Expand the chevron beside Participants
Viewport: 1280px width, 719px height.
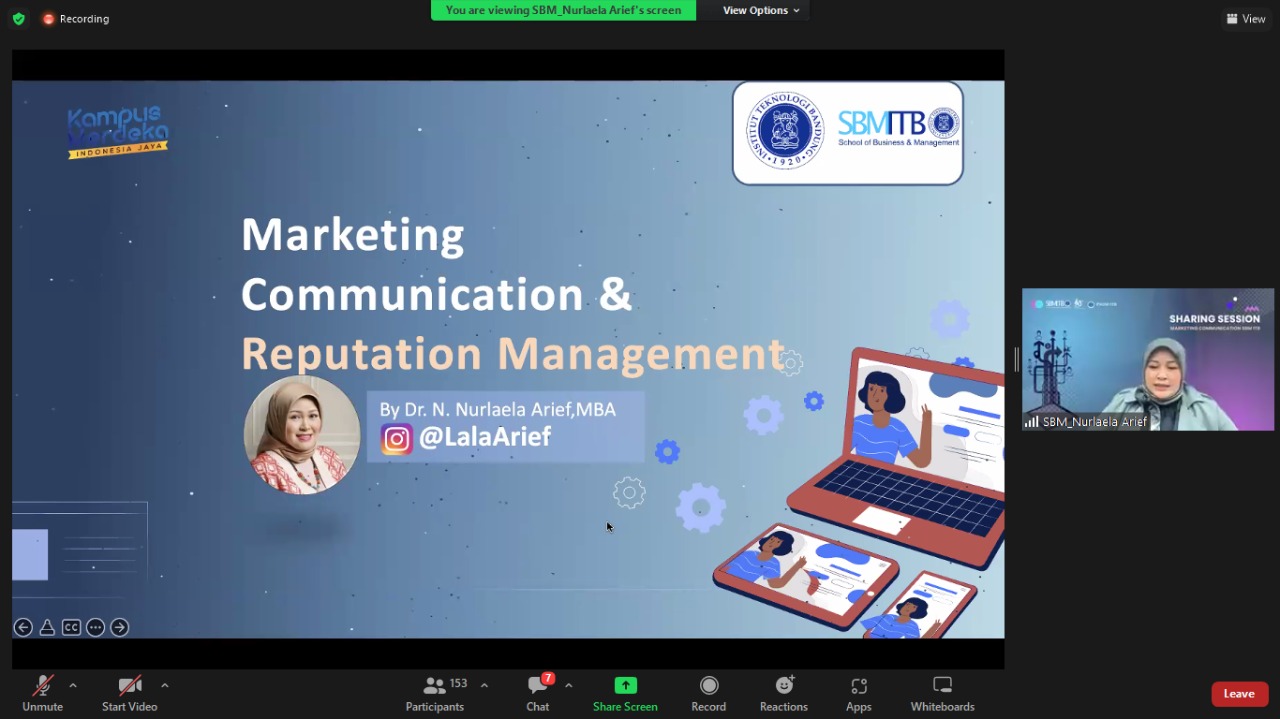point(485,686)
